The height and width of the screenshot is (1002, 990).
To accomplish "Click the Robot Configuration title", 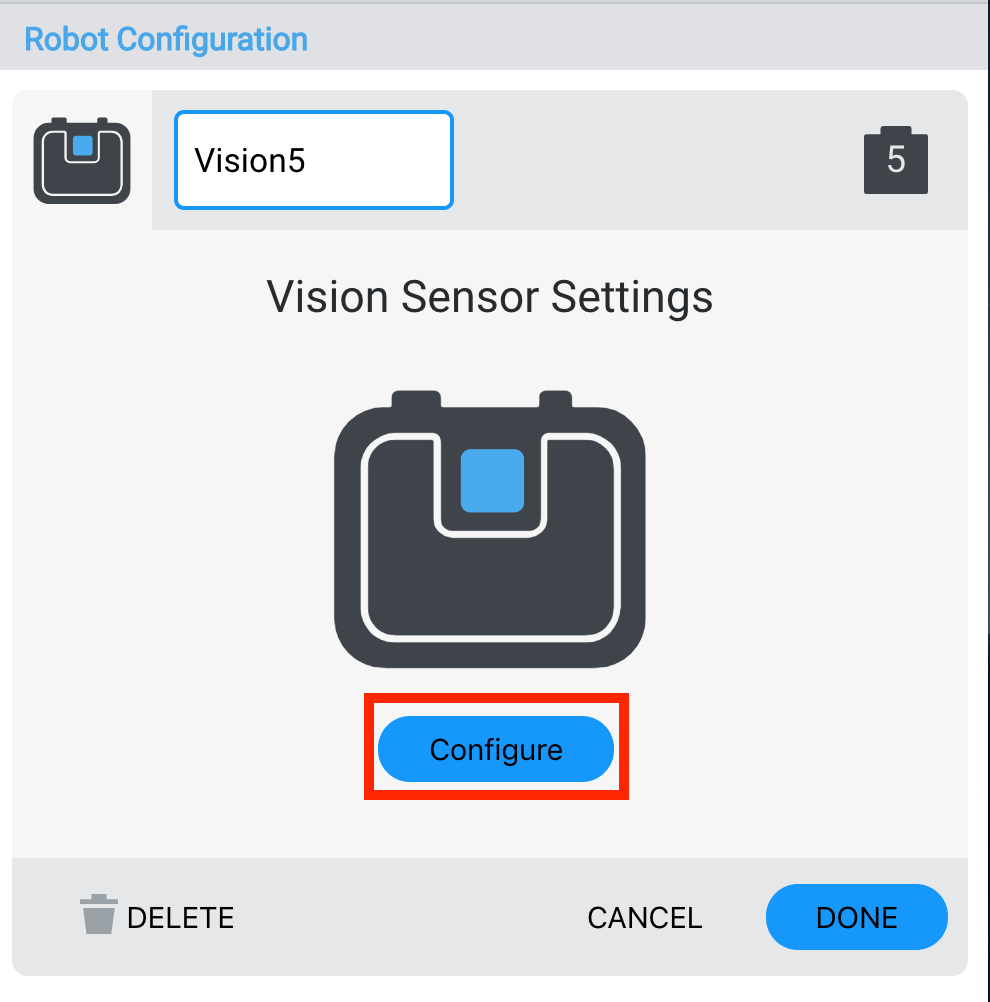I will (166, 38).
